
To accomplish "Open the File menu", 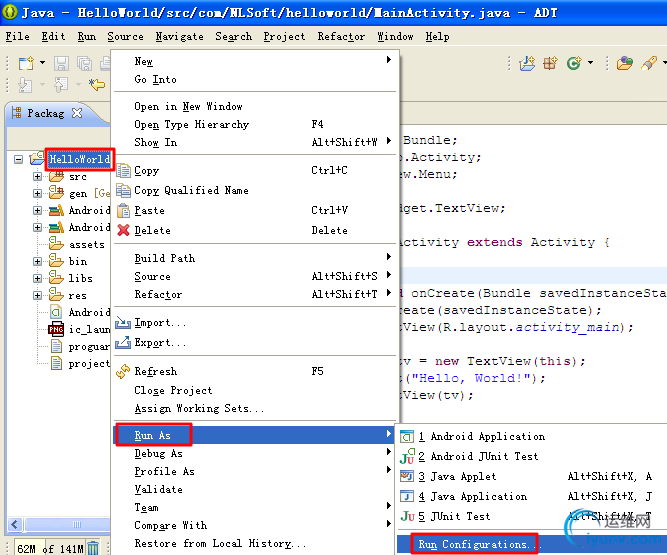I will 17,37.
